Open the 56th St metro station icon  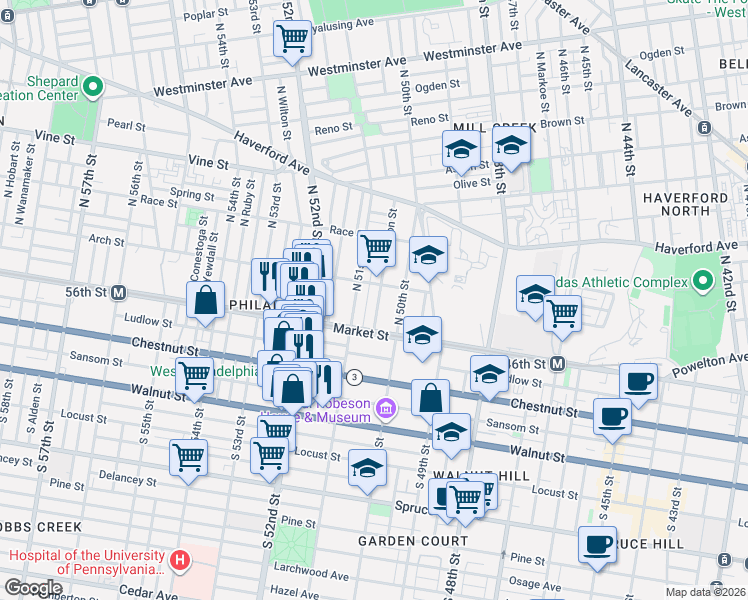pos(118,292)
